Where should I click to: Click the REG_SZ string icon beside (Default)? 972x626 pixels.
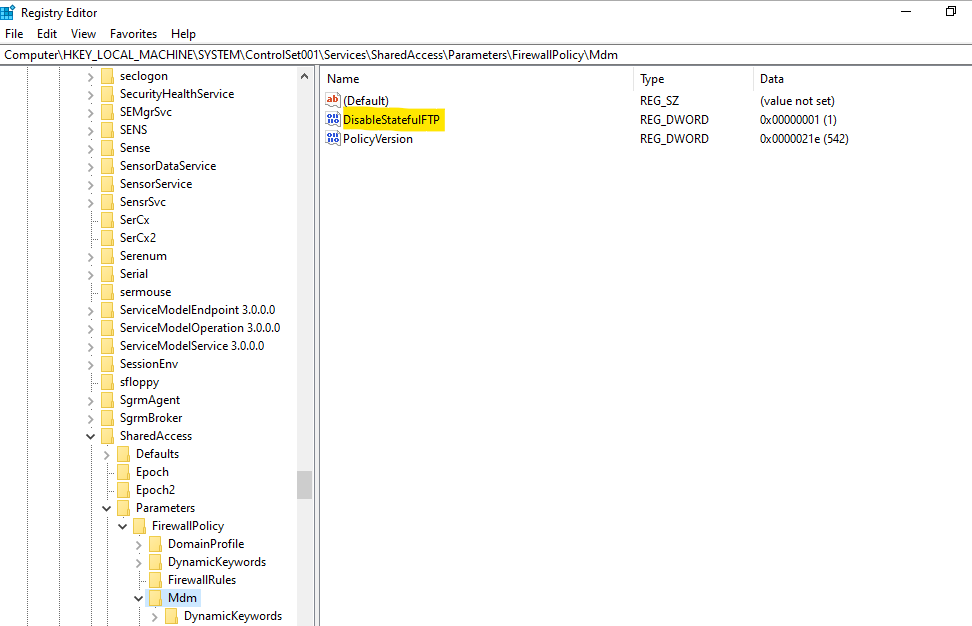332,100
